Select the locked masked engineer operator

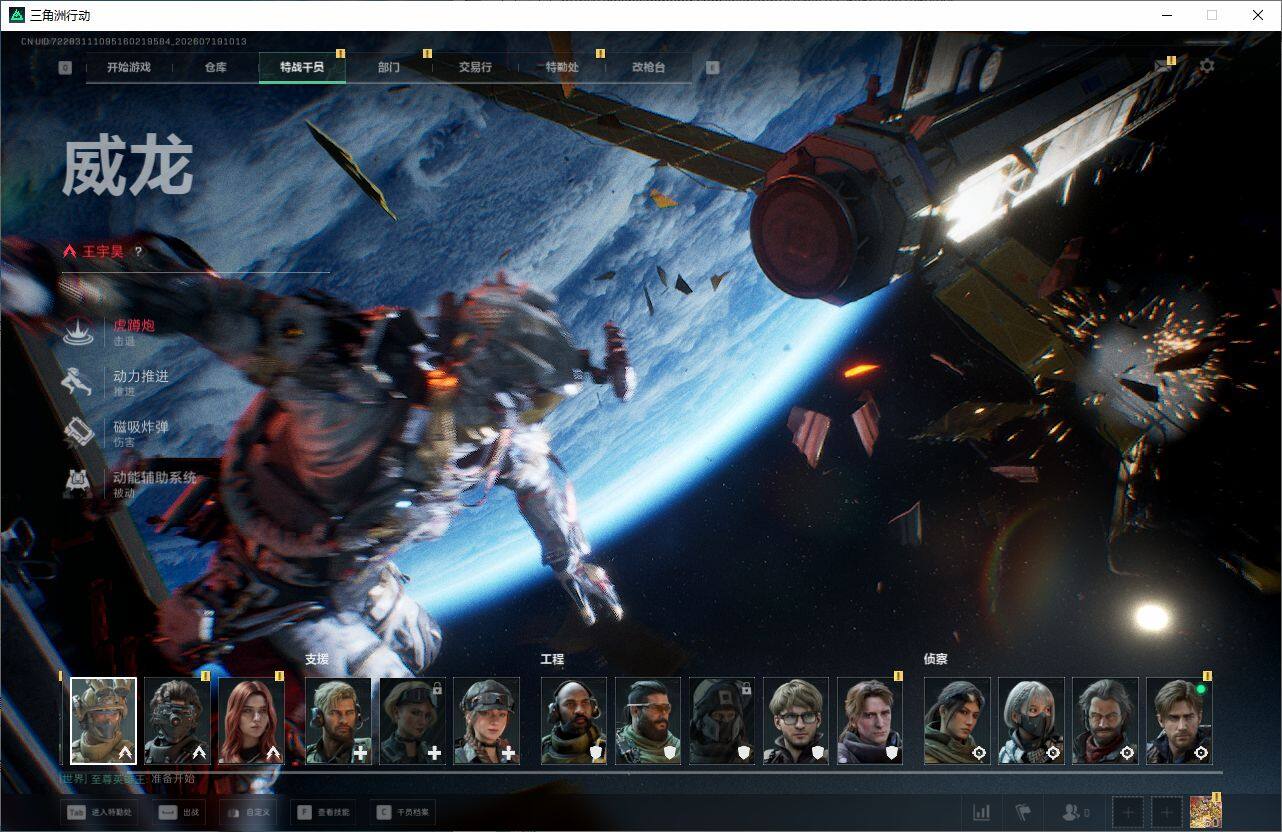pyautogui.click(x=722, y=721)
